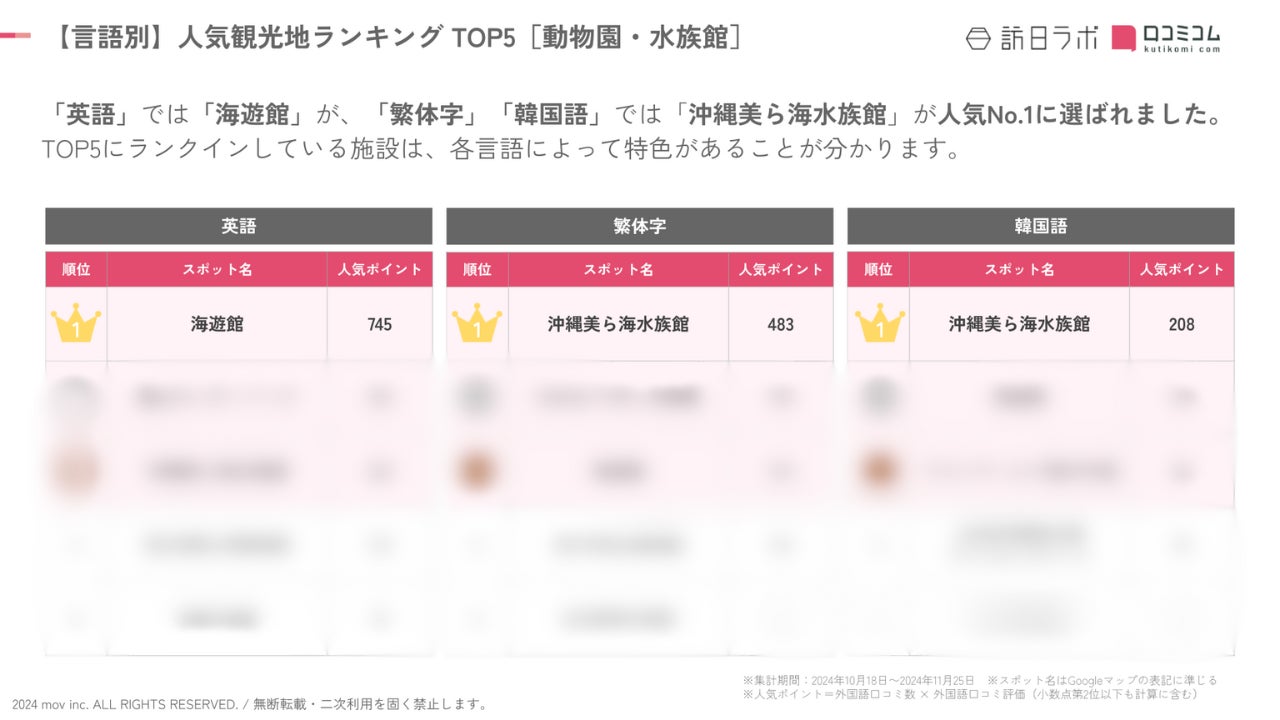
Task: Click the 745 popularity point value
Action: point(379,324)
